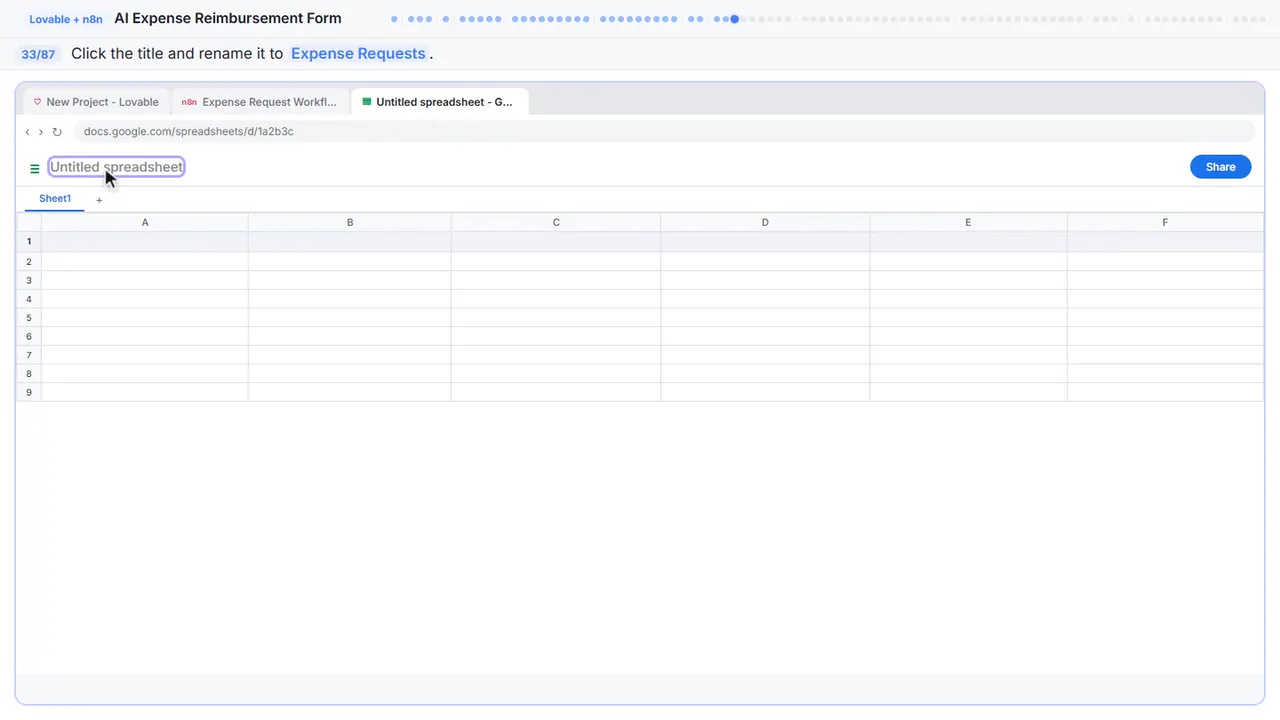This screenshot has width=1280, height=720.
Task: Reload the page with refresh icon
Action: click(x=57, y=132)
